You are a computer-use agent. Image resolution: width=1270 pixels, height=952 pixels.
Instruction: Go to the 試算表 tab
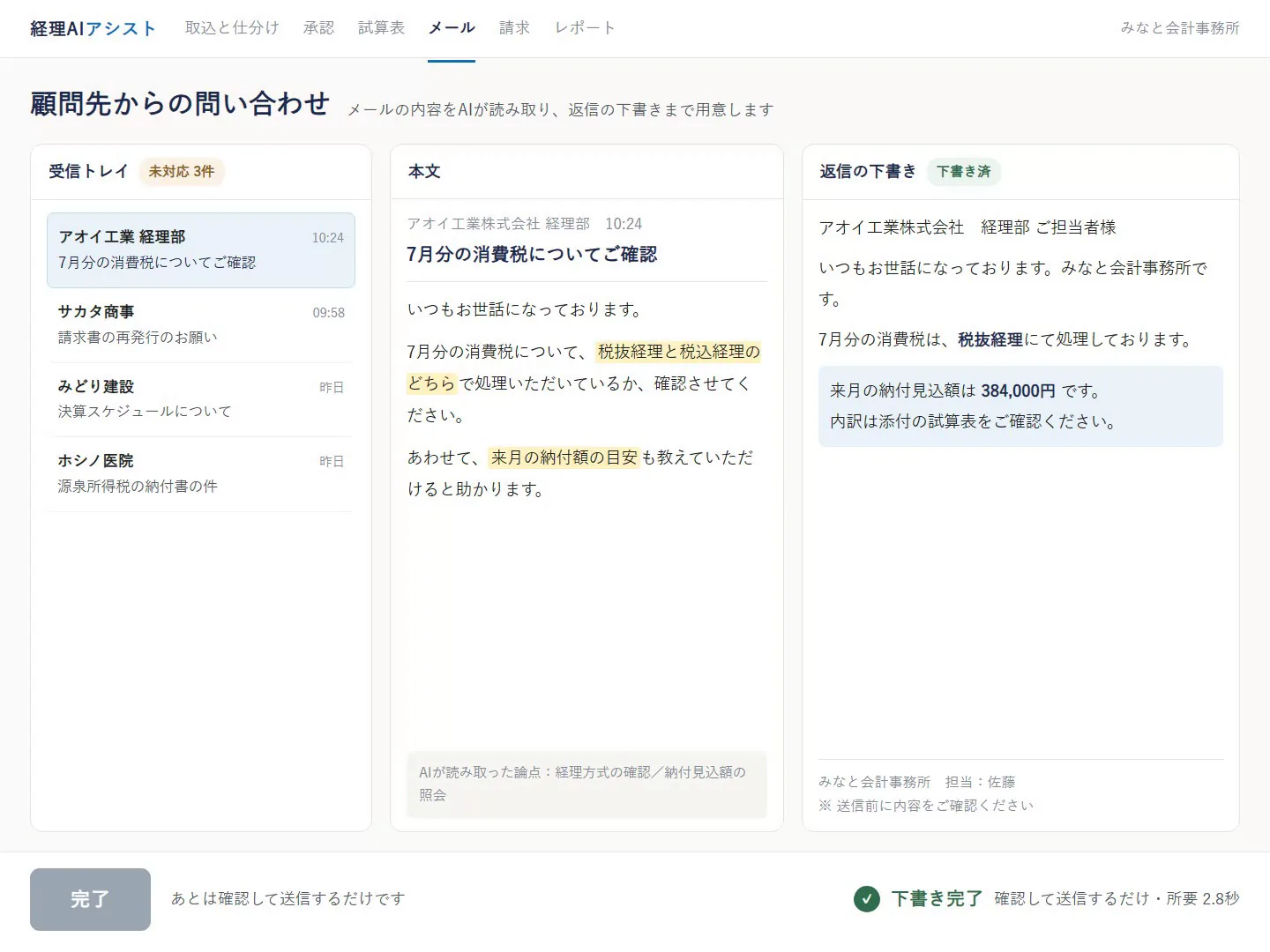381,28
